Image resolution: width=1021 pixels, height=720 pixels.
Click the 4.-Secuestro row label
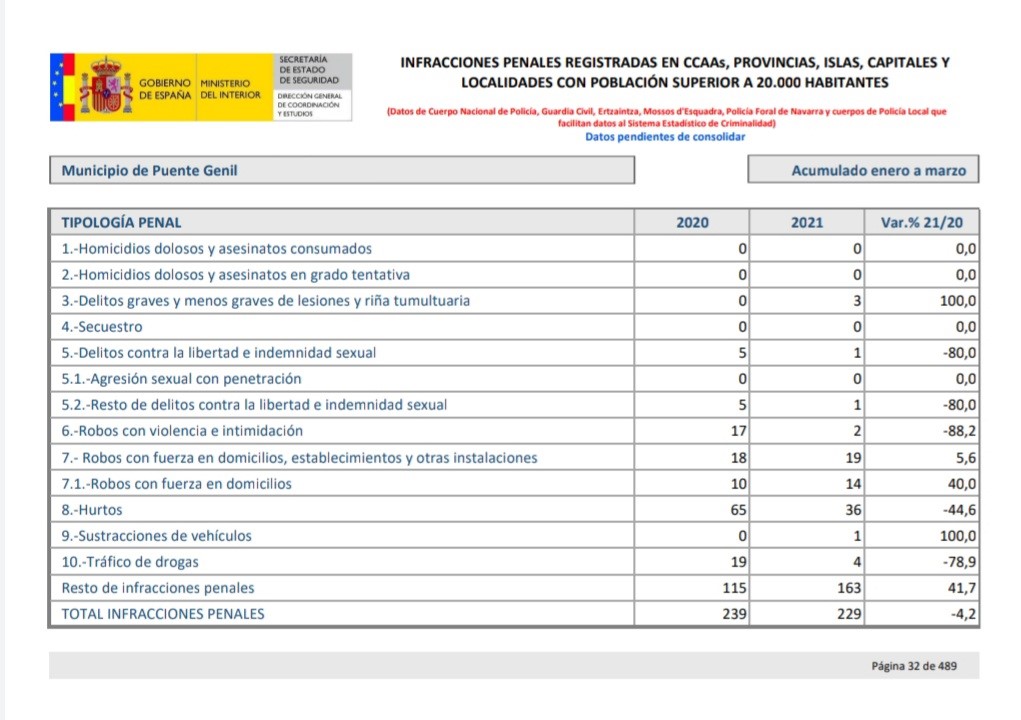[x=102, y=327]
